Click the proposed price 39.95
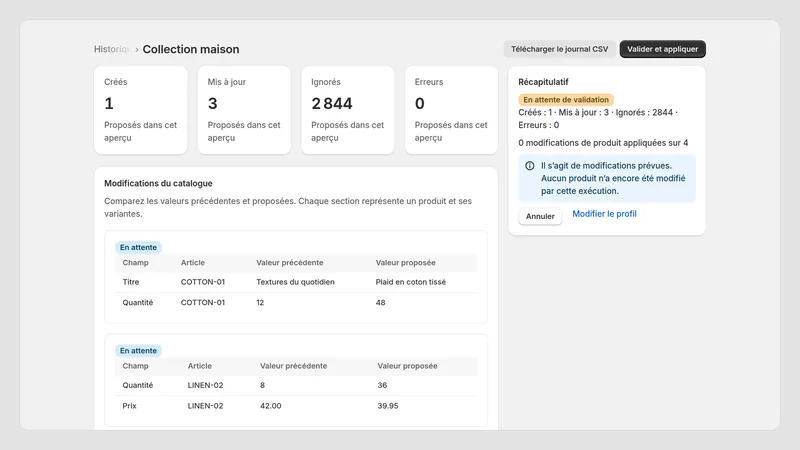 pyautogui.click(x=388, y=406)
